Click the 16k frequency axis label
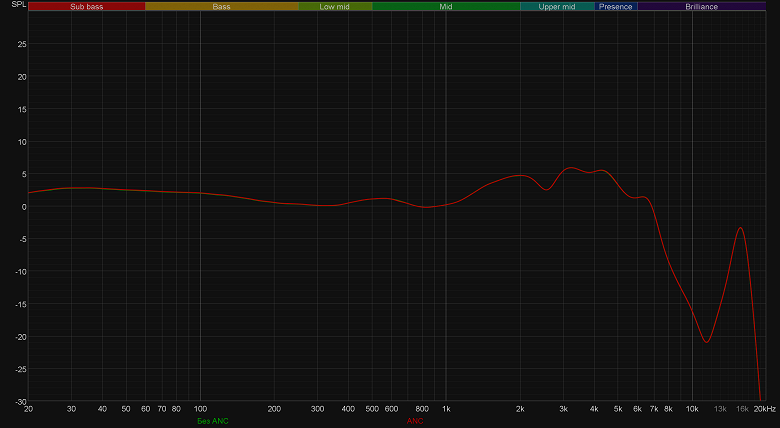The height and width of the screenshot is (428, 780). point(742,409)
